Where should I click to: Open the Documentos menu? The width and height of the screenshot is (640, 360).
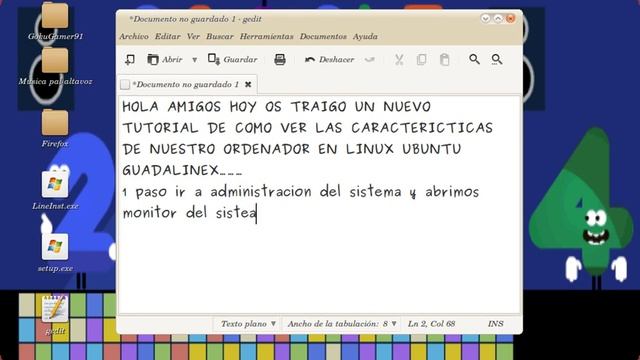pos(323,36)
